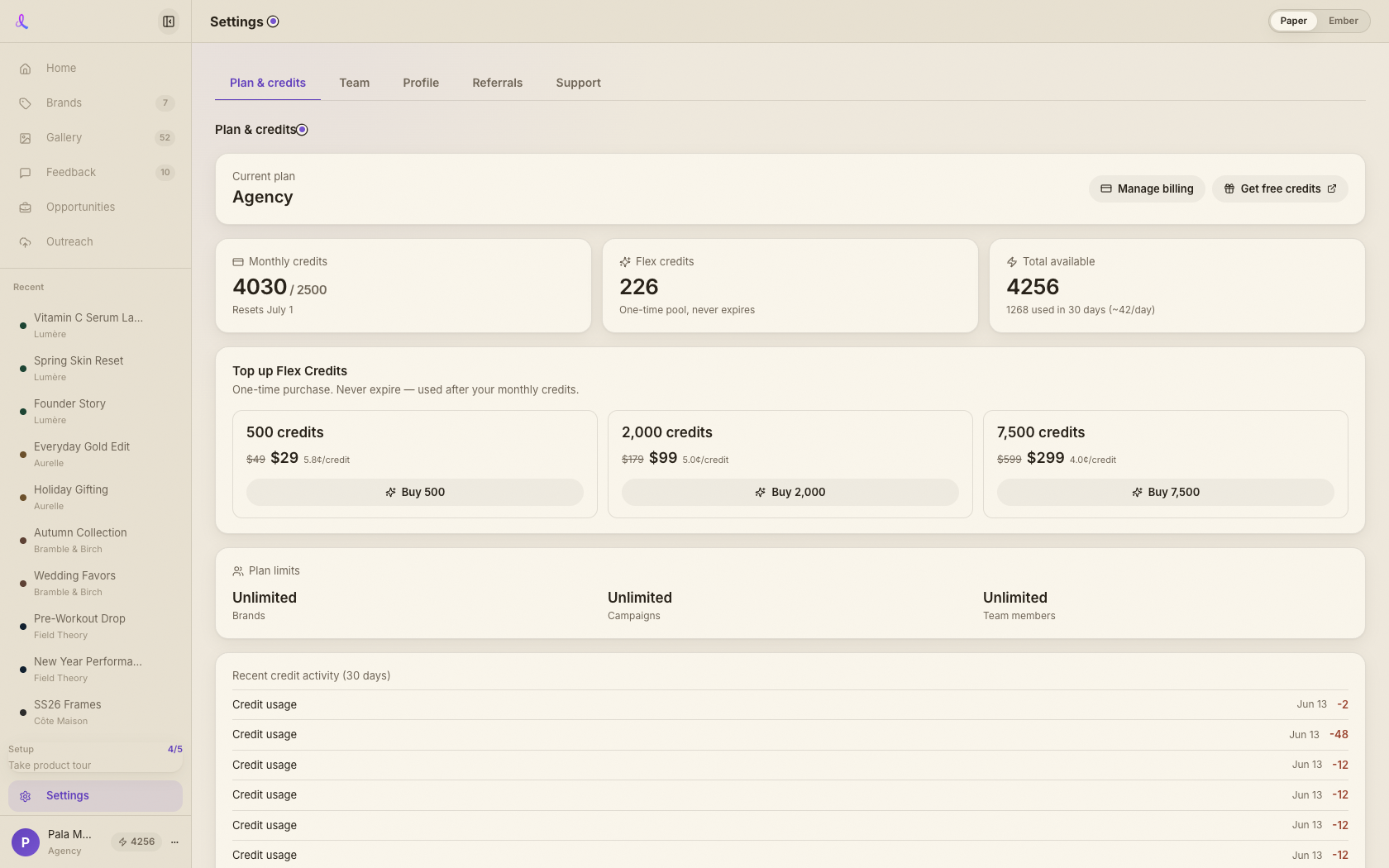The image size is (1389, 868).
Task: Collapse the sidebar with the panel toggle icon
Action: pos(169,21)
